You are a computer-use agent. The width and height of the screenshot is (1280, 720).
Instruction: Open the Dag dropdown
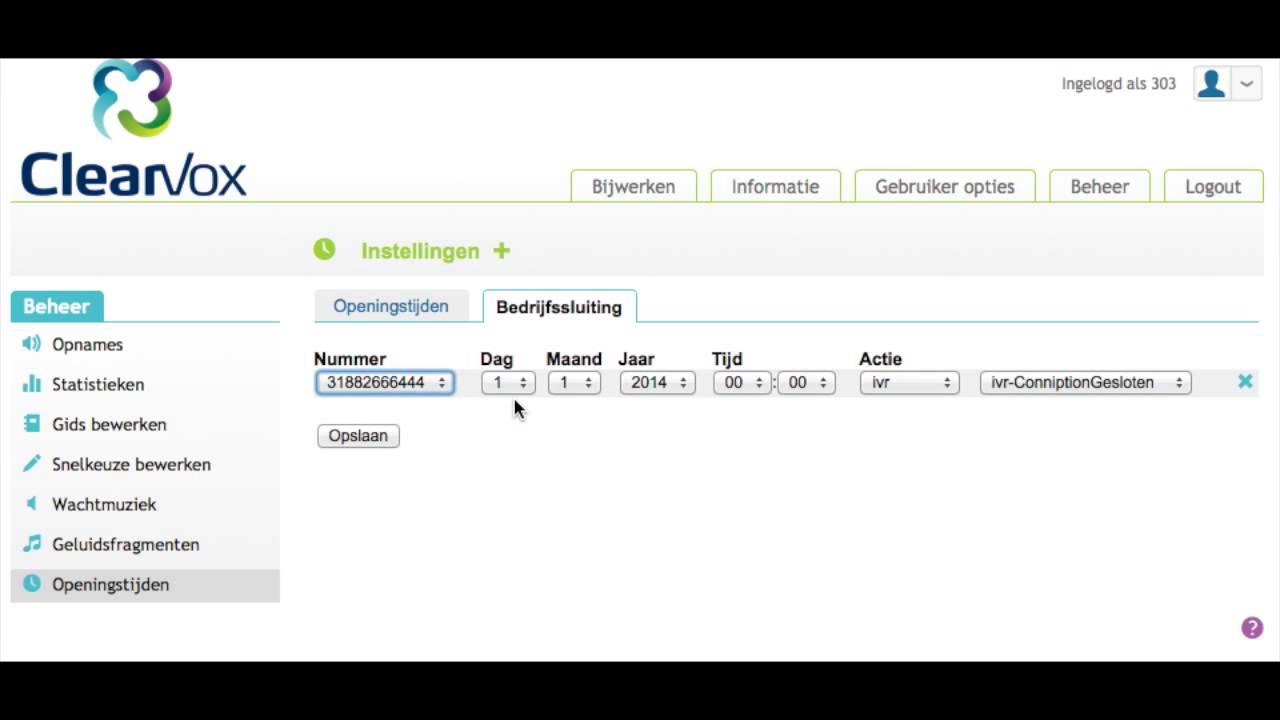pos(508,382)
